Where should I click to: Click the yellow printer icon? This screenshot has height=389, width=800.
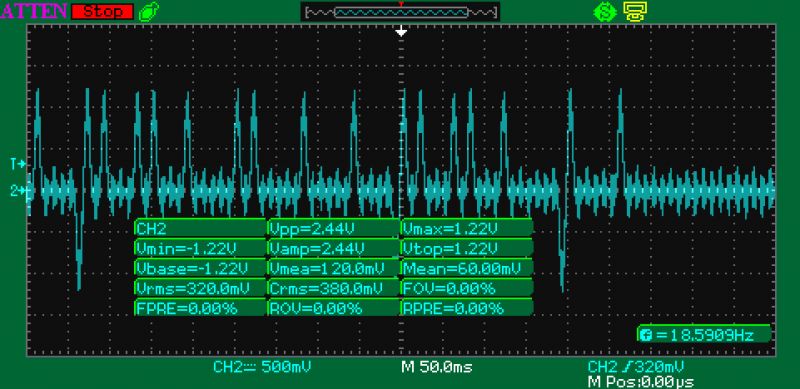[635, 12]
